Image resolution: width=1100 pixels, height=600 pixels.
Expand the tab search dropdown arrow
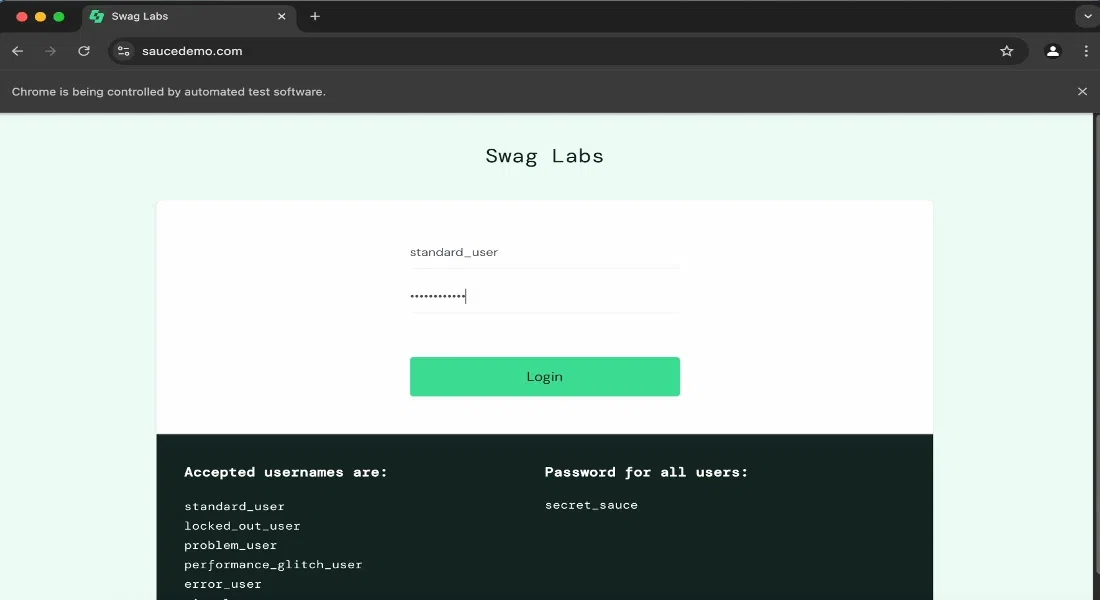(x=1087, y=16)
